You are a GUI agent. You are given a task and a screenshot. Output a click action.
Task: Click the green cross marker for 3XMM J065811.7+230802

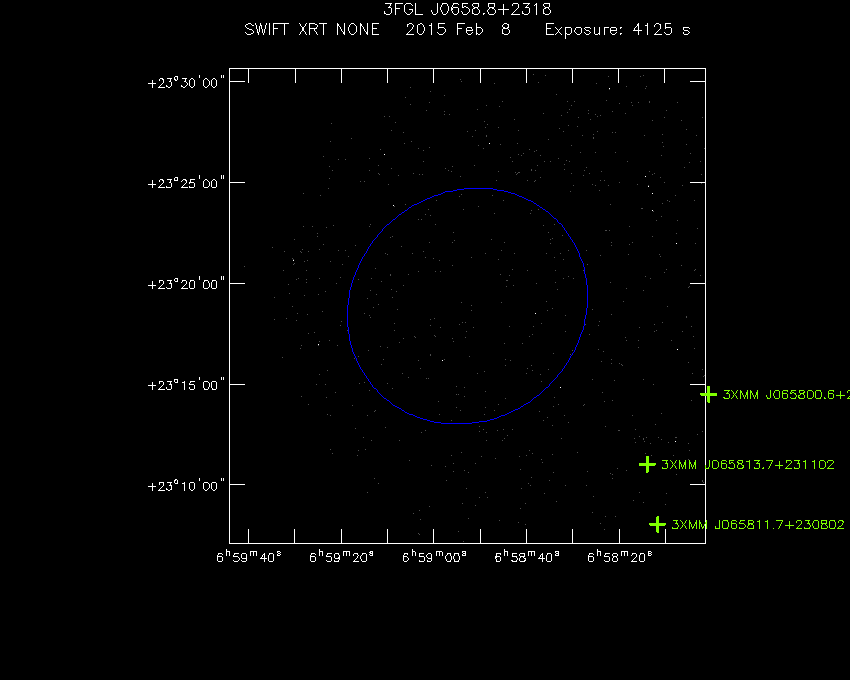[657, 524]
